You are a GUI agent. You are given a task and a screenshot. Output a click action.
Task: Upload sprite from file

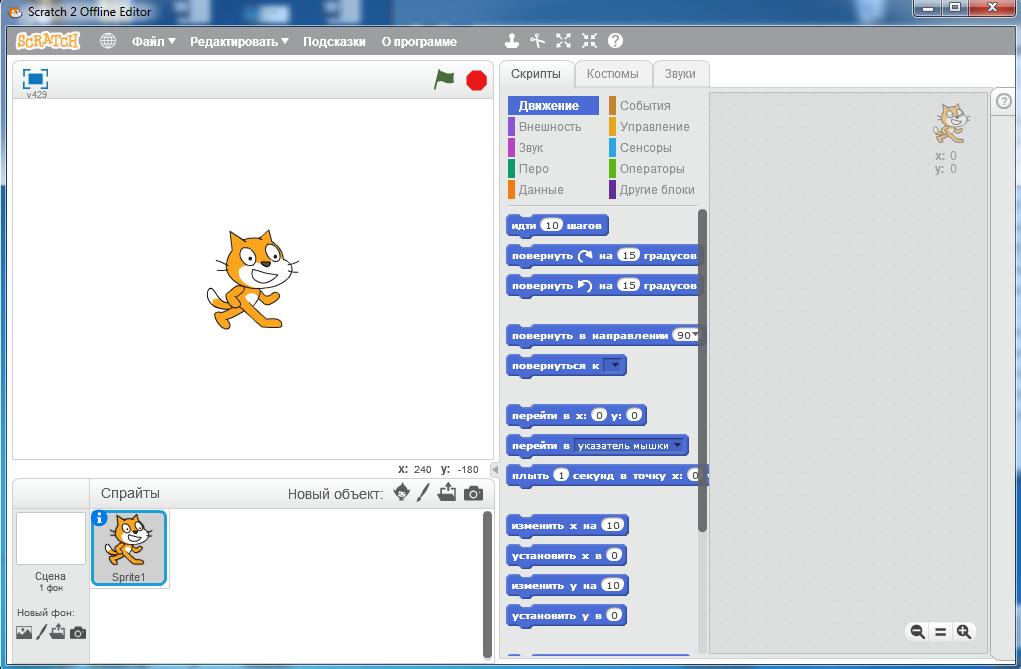point(447,493)
